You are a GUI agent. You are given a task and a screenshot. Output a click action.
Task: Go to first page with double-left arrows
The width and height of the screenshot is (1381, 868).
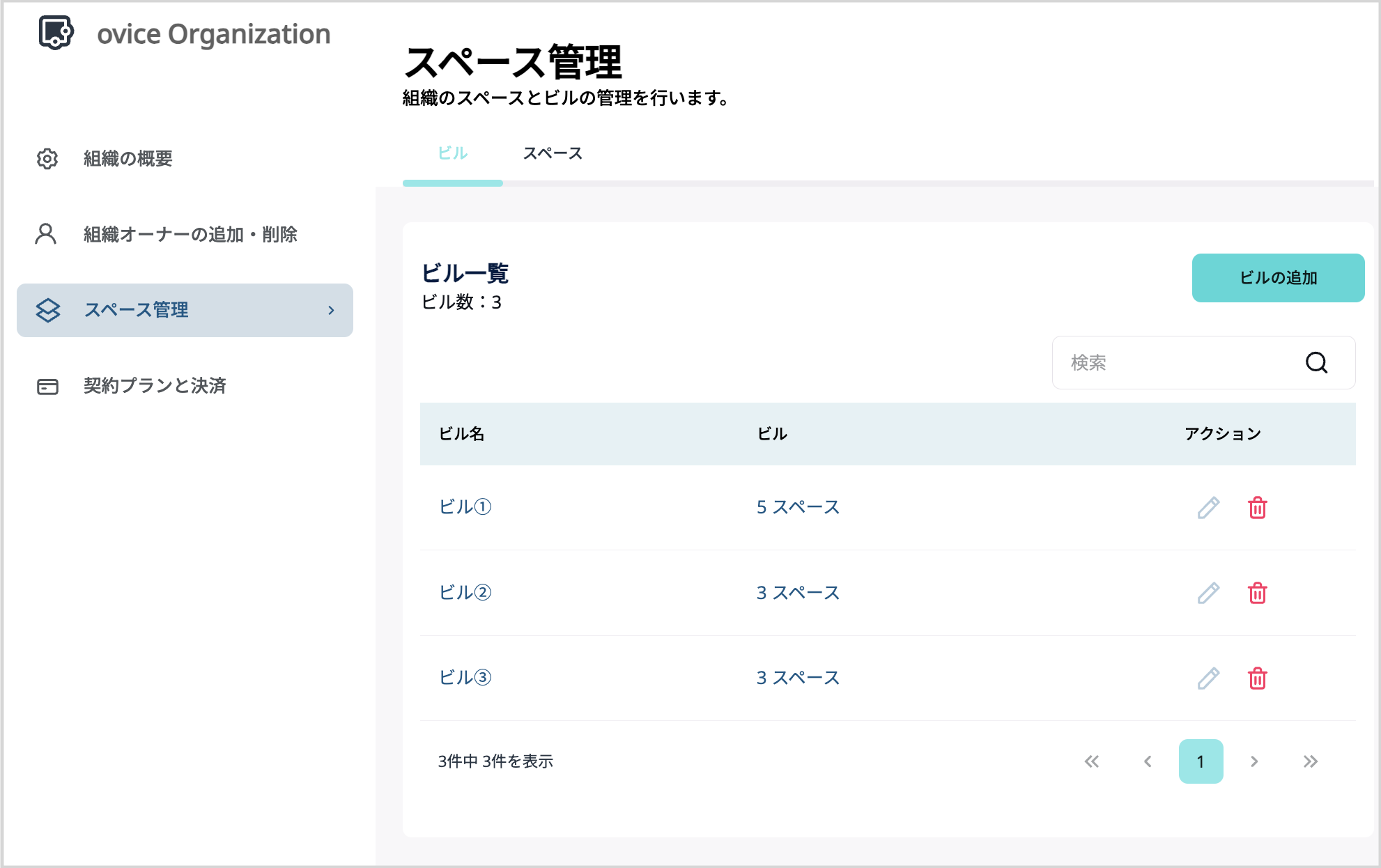pyautogui.click(x=1092, y=761)
